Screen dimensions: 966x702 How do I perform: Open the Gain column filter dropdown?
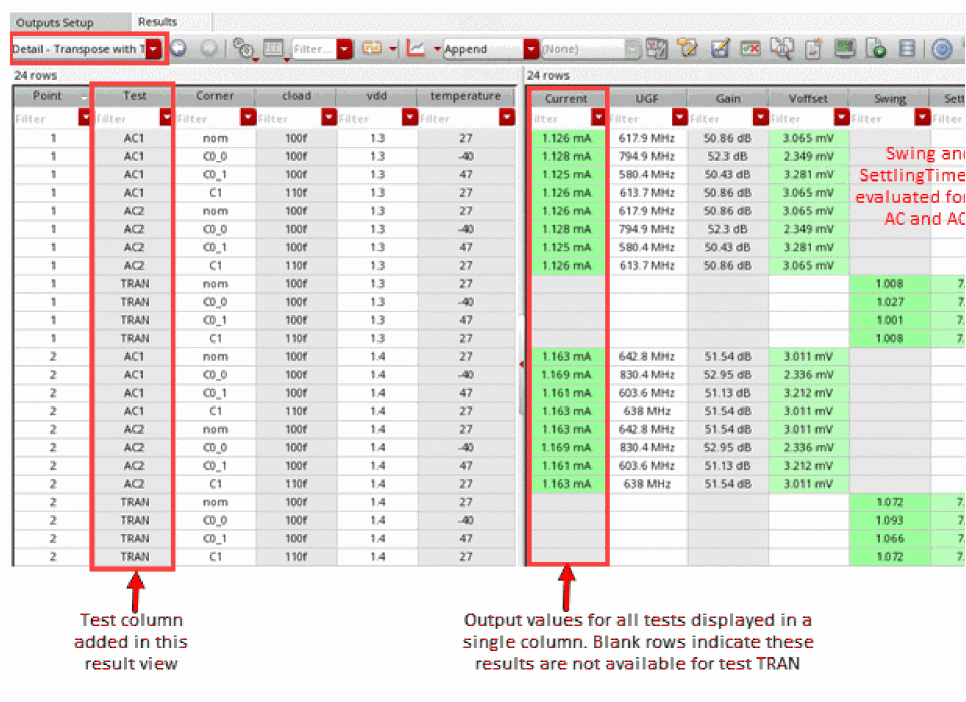(x=761, y=117)
